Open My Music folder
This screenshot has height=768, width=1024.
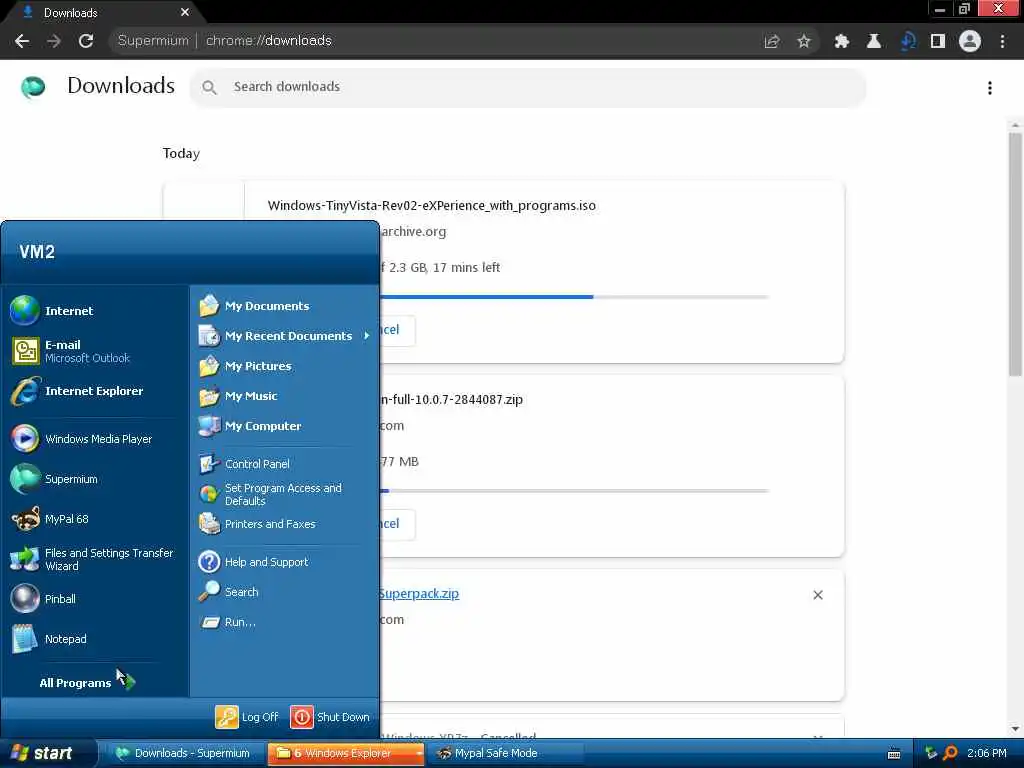(x=238, y=396)
